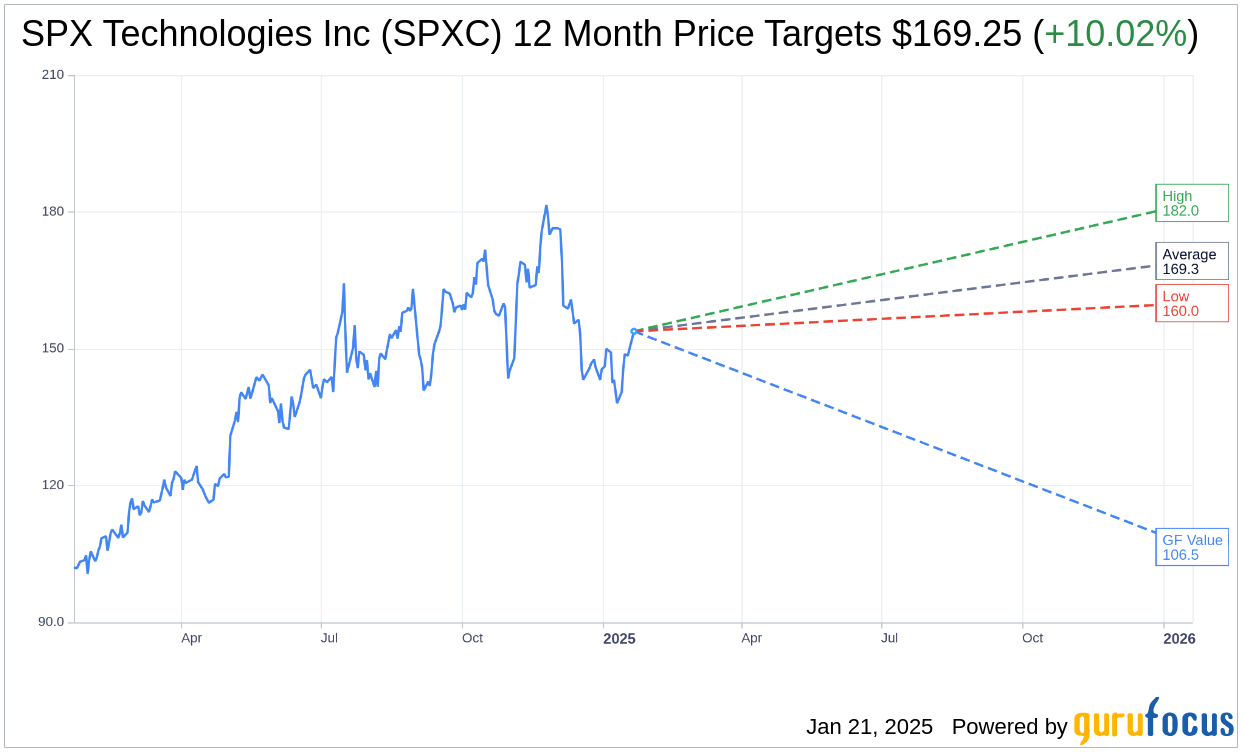Select the Average 169.3 target label

tap(1191, 261)
